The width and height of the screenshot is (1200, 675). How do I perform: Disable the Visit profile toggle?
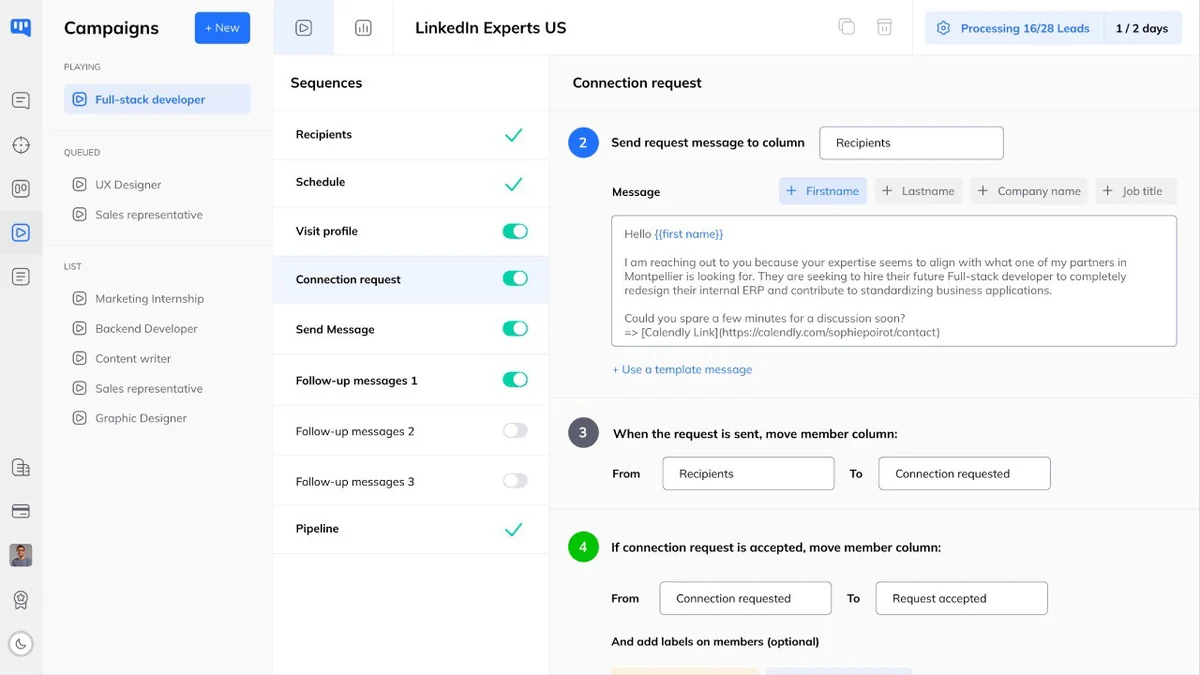tap(515, 231)
